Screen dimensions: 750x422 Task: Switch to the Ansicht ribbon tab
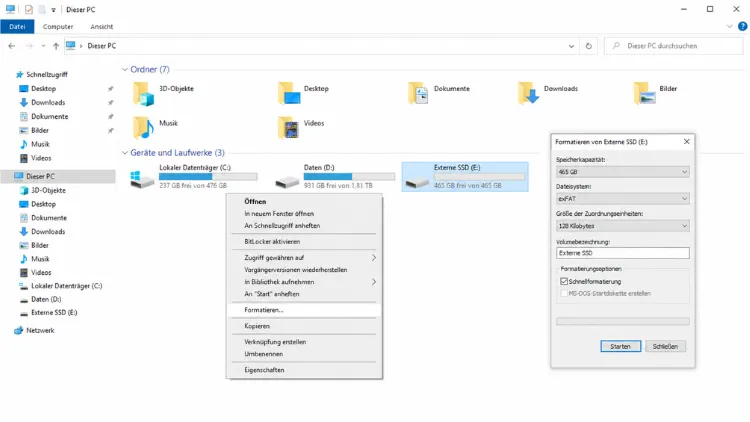click(x=101, y=26)
